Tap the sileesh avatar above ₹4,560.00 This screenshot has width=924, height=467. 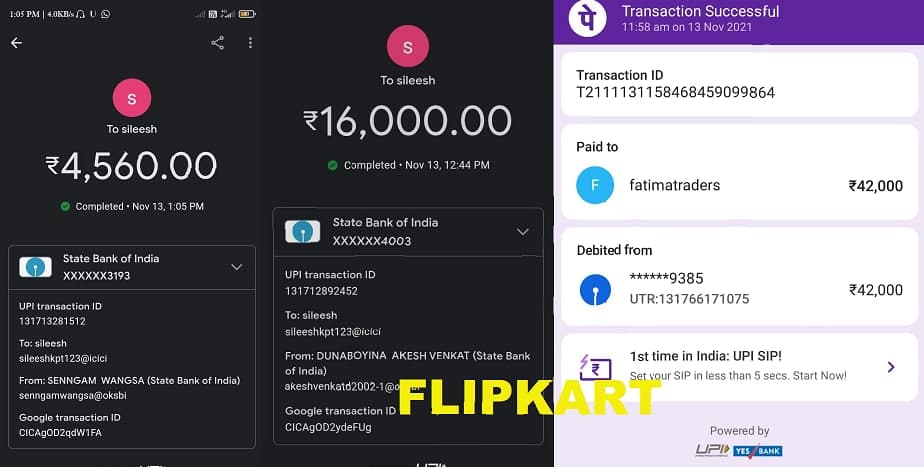[132, 98]
